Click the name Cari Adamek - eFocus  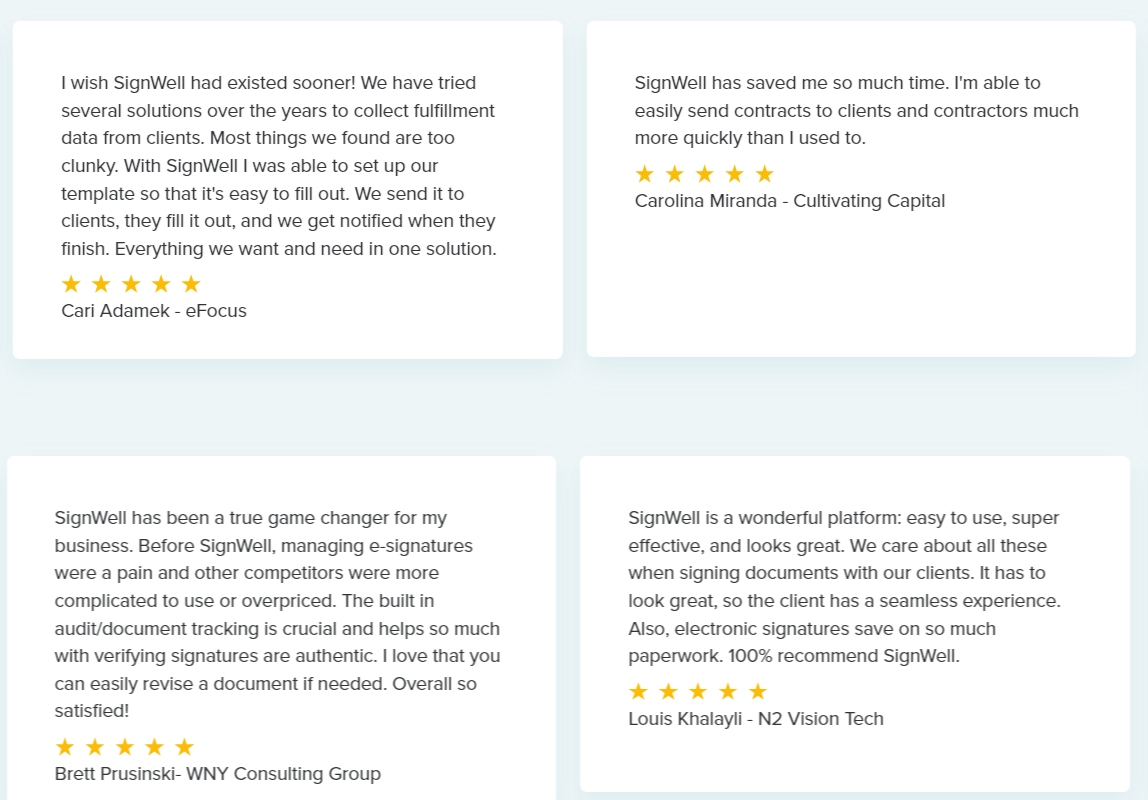coord(154,311)
